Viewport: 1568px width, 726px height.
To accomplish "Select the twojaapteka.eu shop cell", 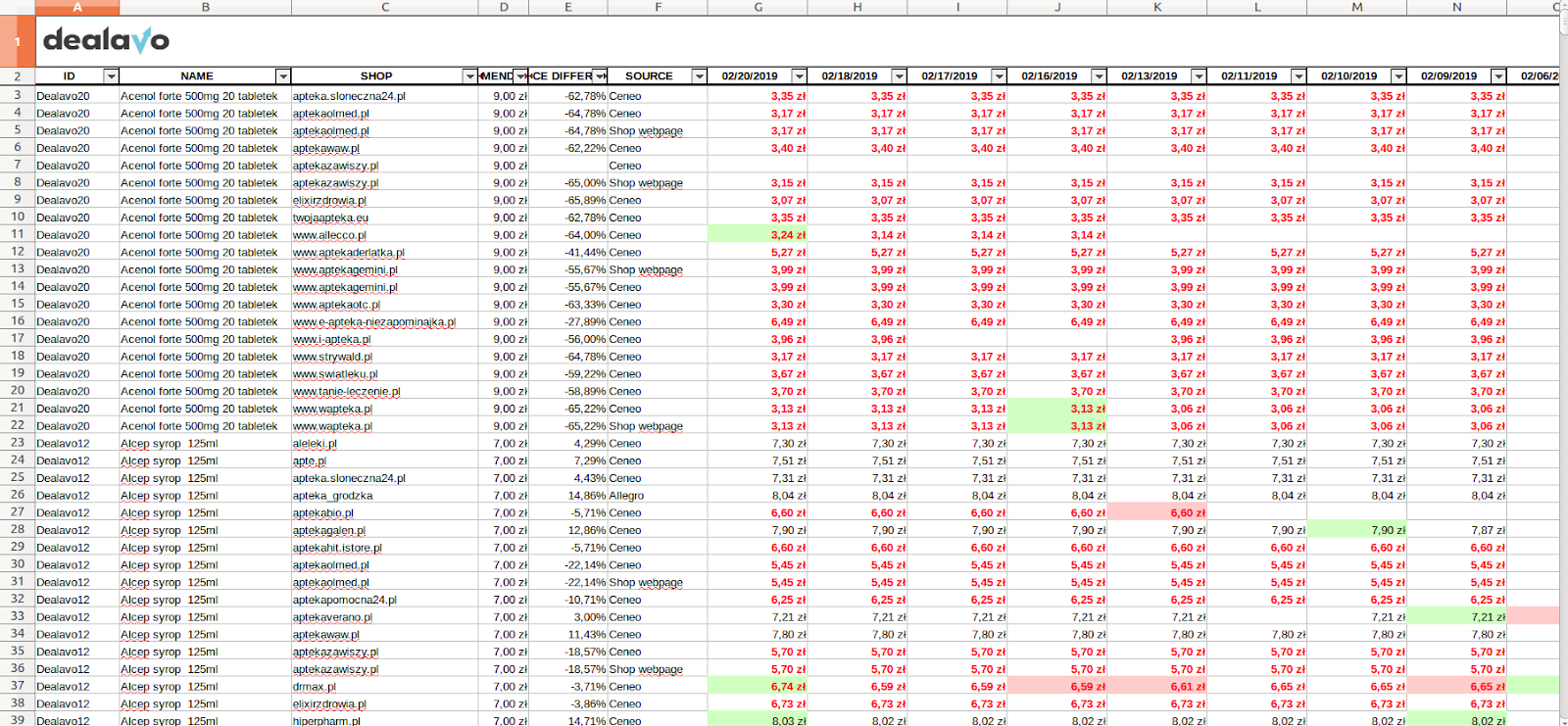I will (384, 218).
